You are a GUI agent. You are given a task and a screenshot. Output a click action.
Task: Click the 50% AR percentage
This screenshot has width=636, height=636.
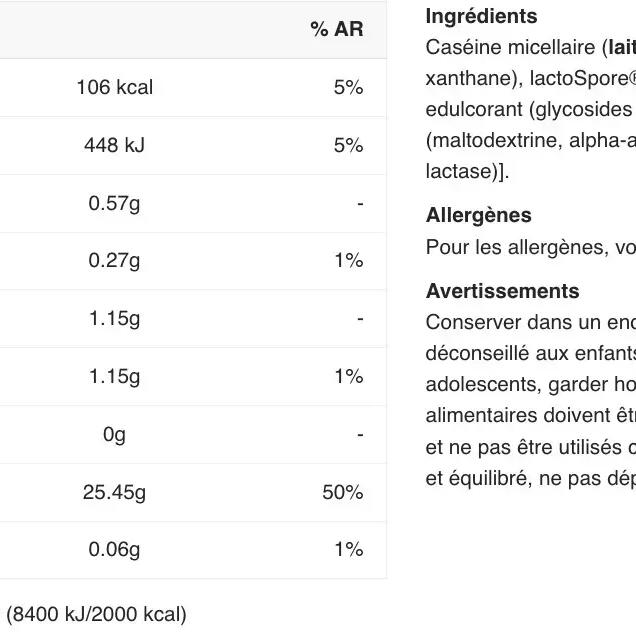click(343, 492)
